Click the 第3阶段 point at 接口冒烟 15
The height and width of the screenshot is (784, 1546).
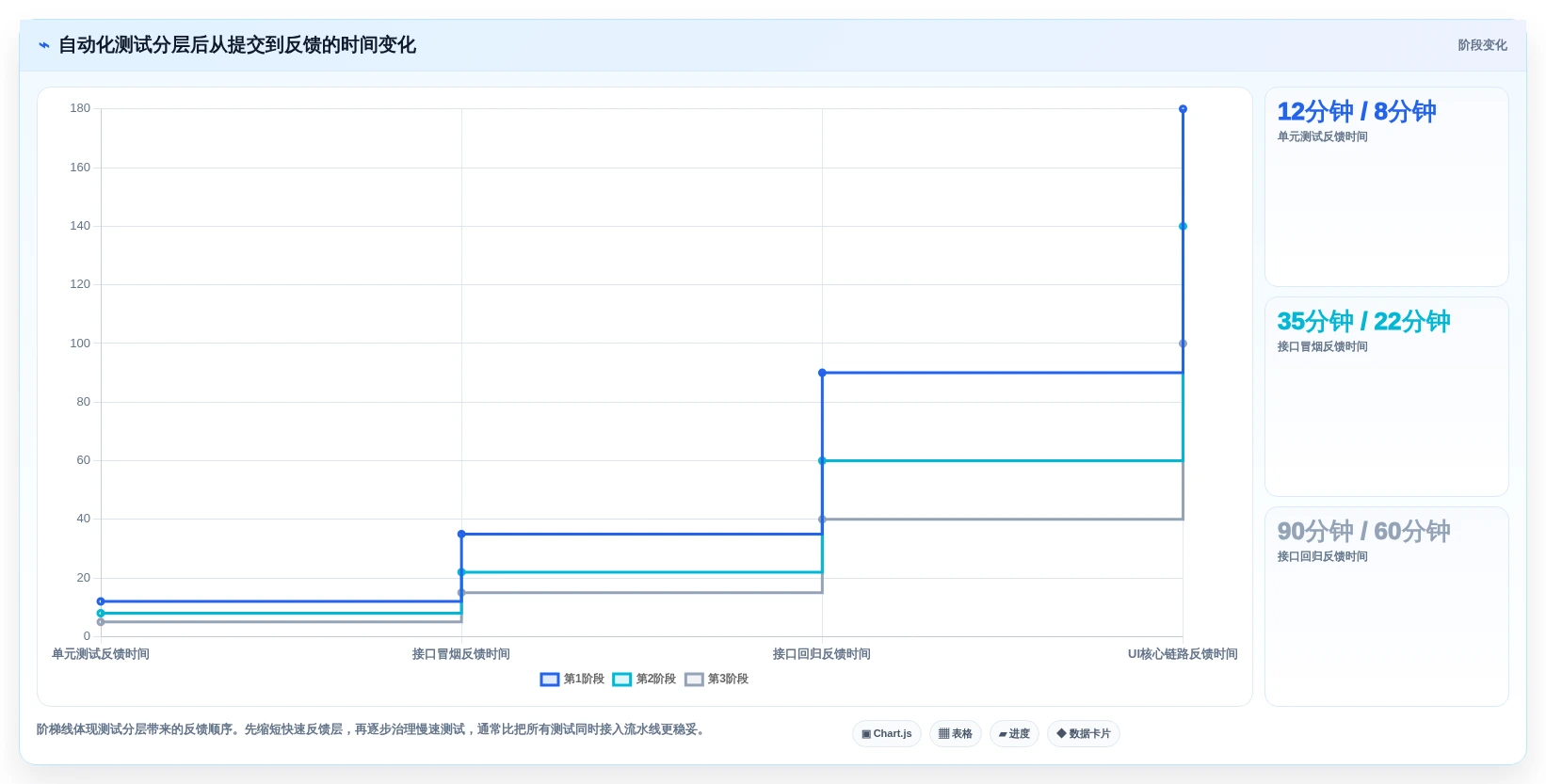461,593
